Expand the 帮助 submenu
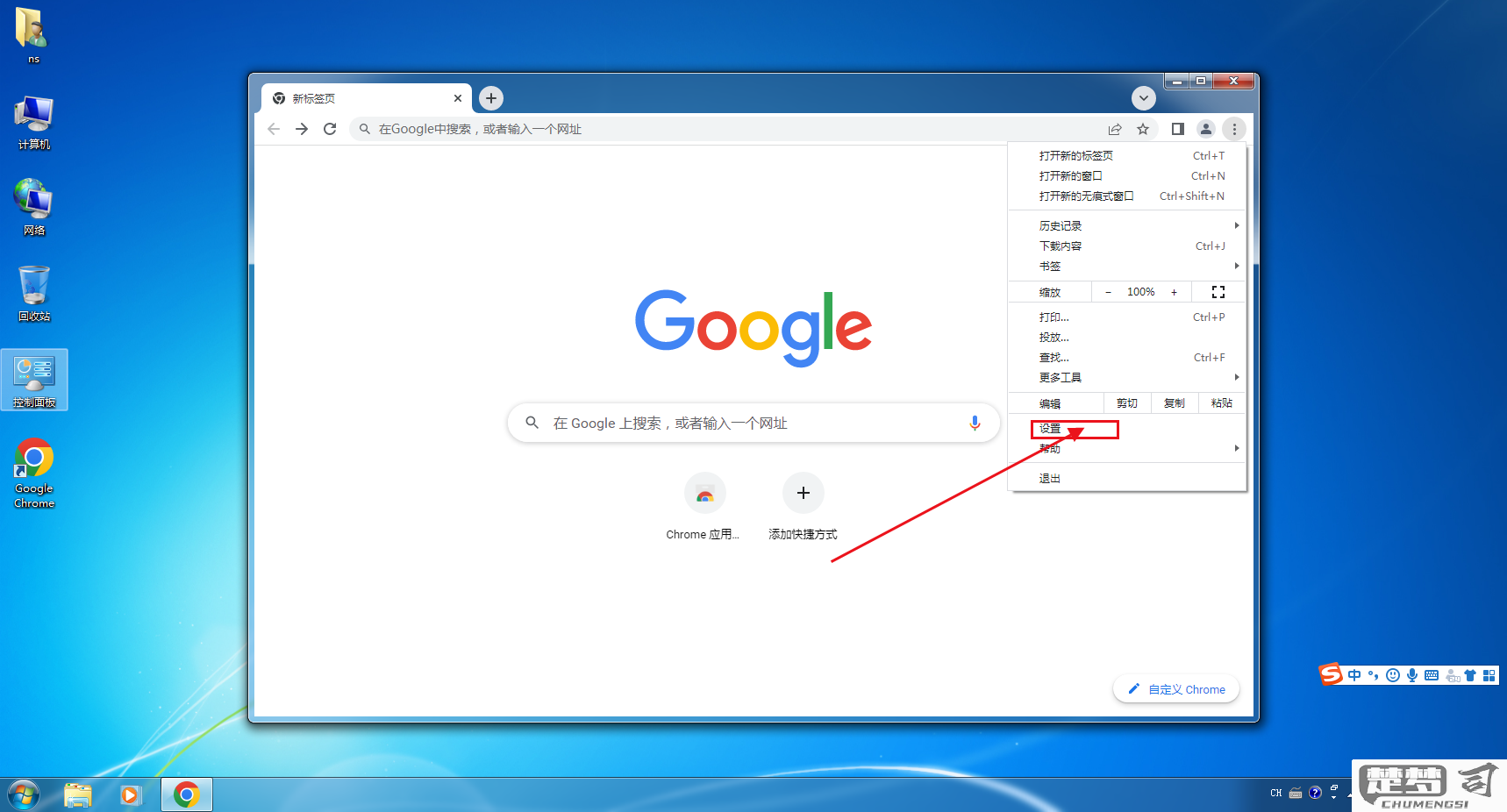Image resolution: width=1507 pixels, height=812 pixels. [1127, 448]
